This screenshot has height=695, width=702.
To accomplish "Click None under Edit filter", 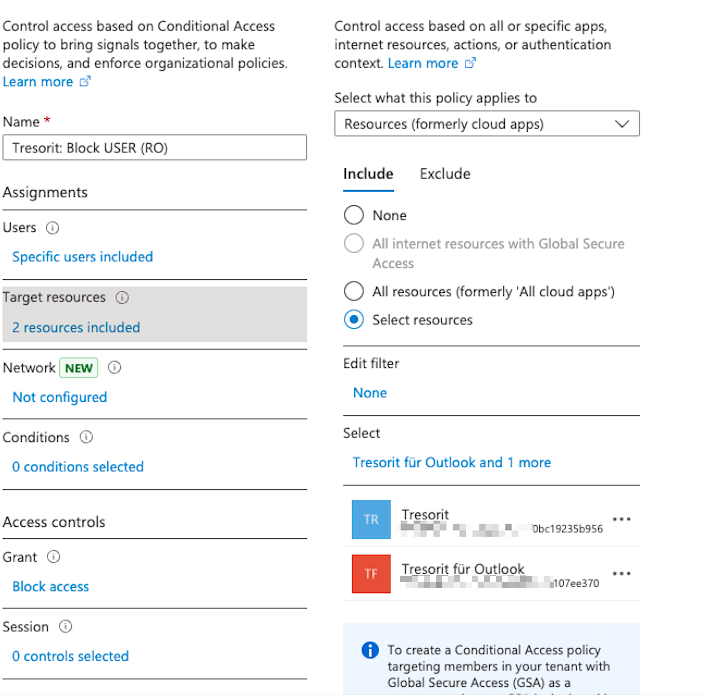I will point(370,393).
